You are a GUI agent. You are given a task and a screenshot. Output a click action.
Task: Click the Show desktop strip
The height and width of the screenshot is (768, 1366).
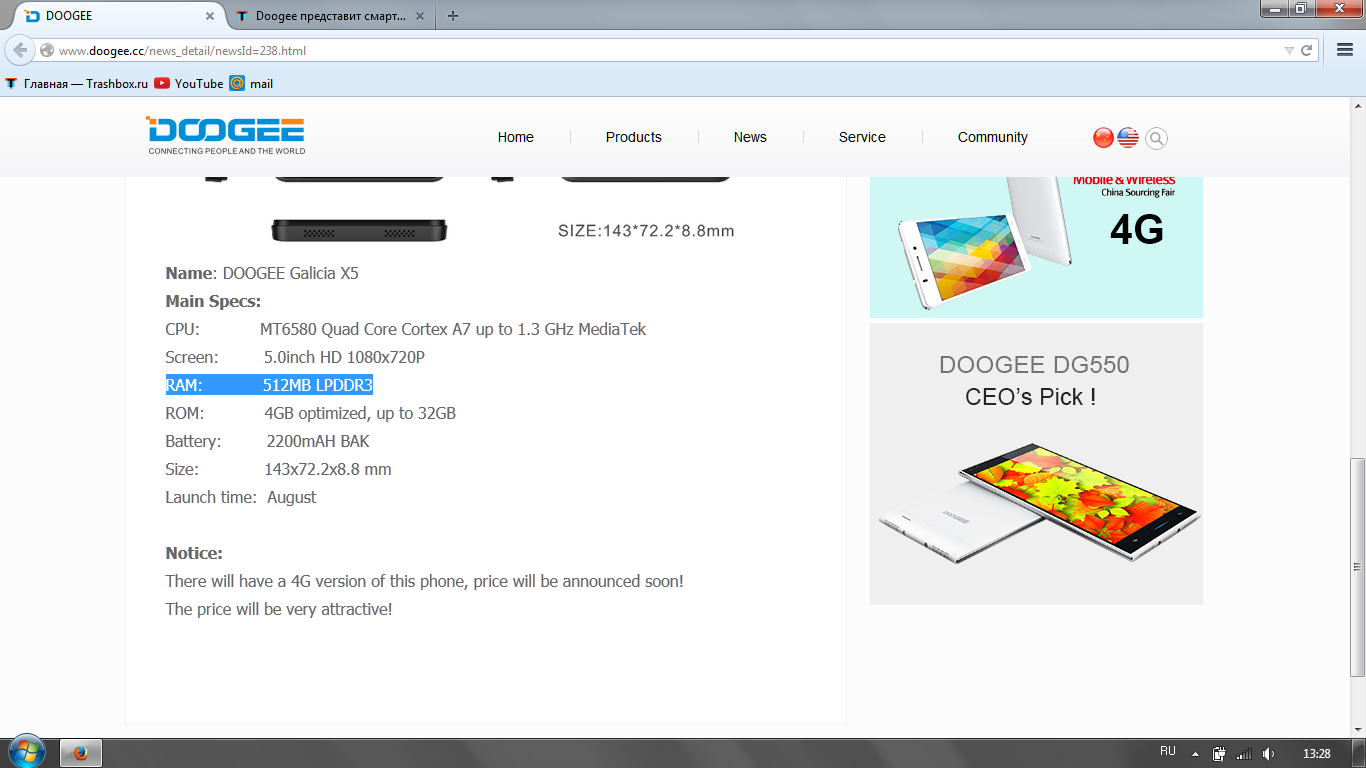pos(1359,753)
